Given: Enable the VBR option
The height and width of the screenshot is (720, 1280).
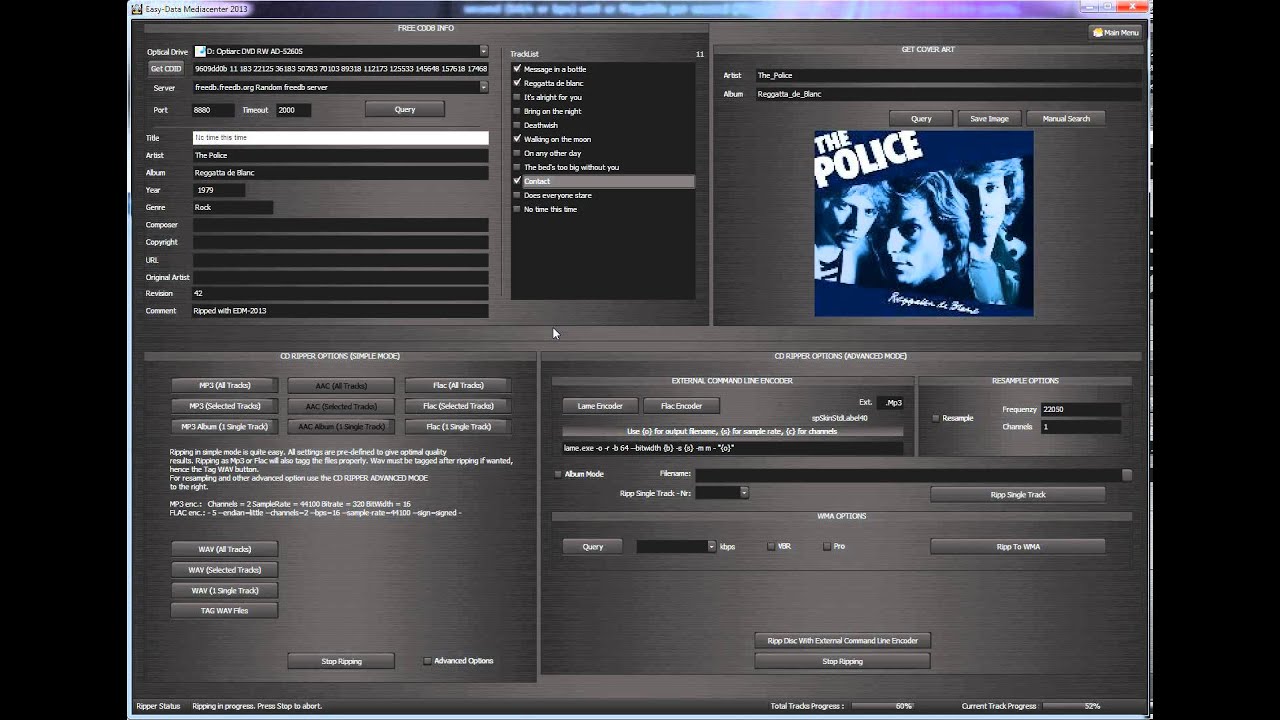Looking at the screenshot, I should click(771, 547).
